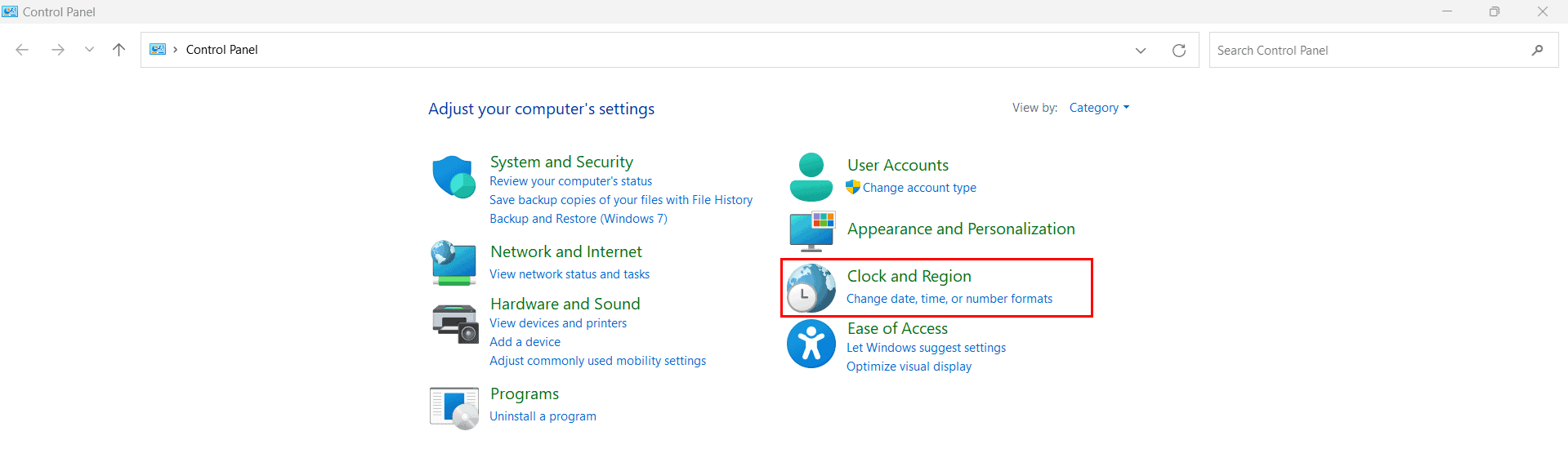Open the Clock and Region globe-clock icon

click(811, 288)
